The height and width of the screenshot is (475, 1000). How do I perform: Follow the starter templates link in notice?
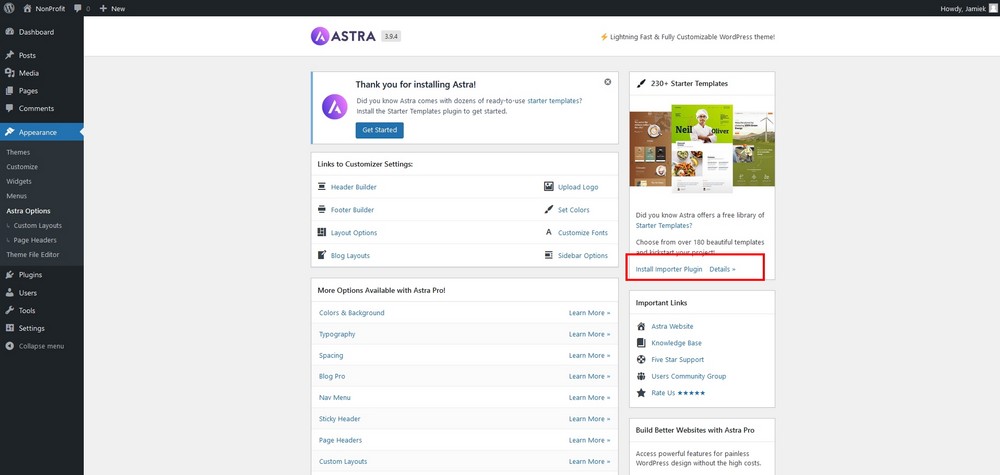pos(554,101)
